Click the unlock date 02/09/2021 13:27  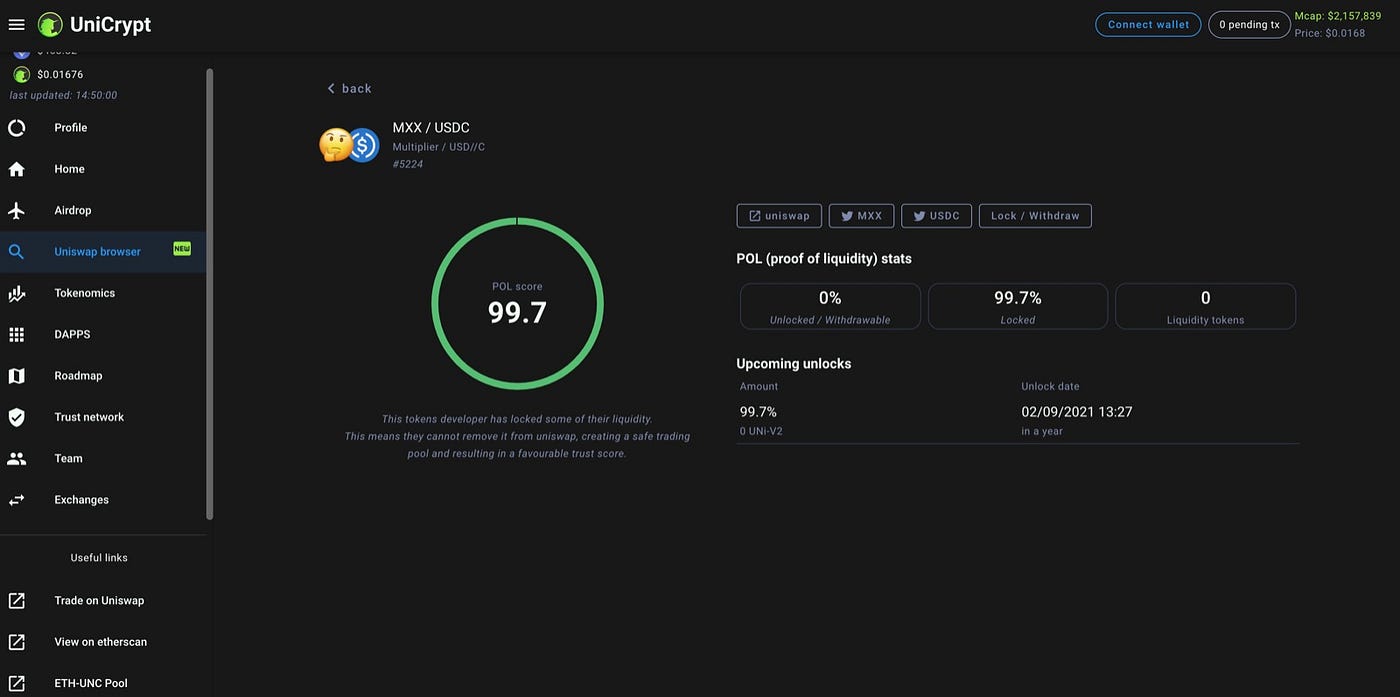(1077, 412)
